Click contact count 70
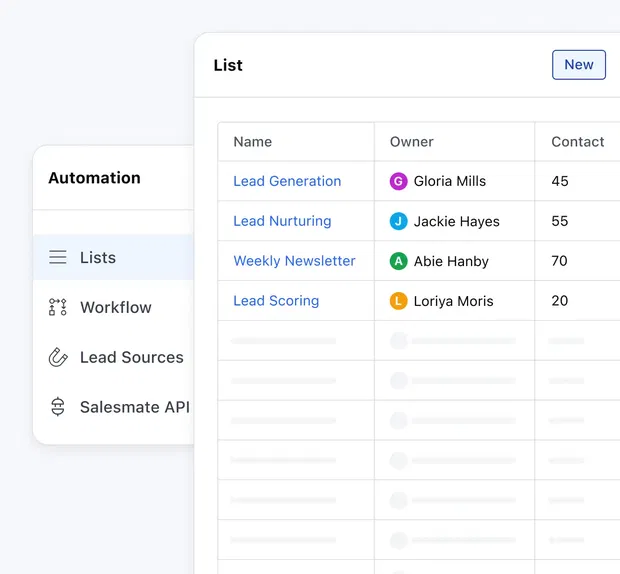 click(x=560, y=261)
